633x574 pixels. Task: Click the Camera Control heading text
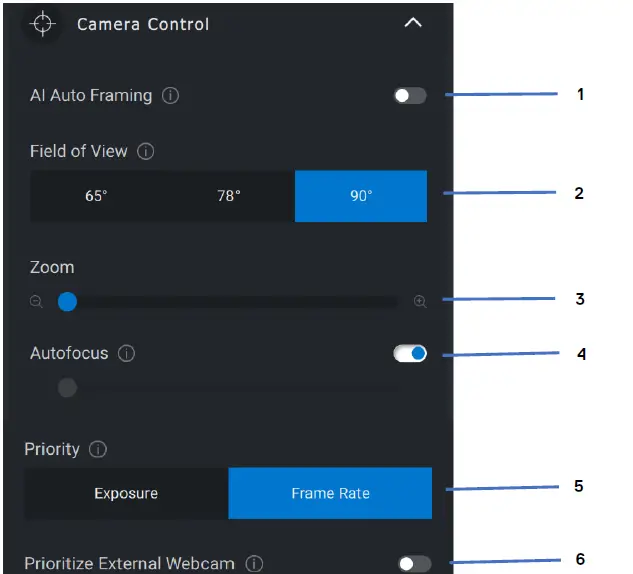coord(143,24)
